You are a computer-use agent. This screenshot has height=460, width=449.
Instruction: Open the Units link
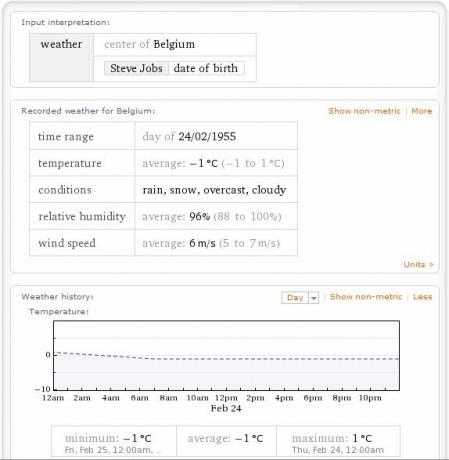[x=418, y=264]
